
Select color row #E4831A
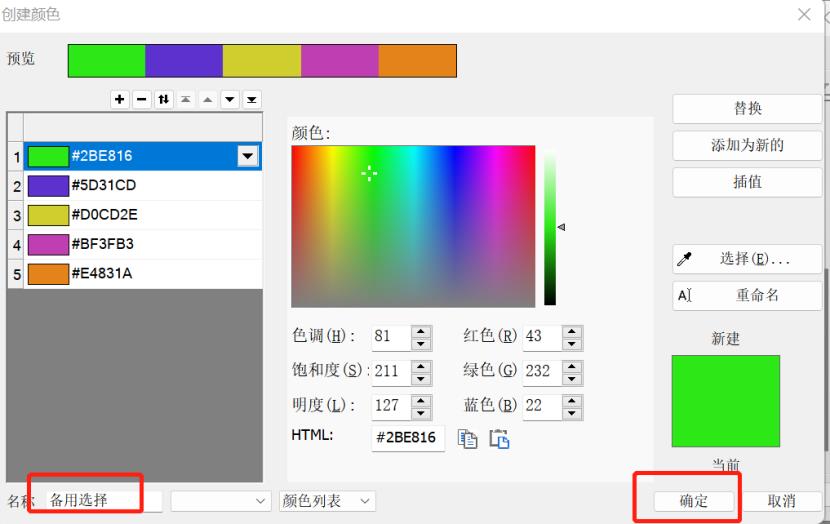click(143, 274)
